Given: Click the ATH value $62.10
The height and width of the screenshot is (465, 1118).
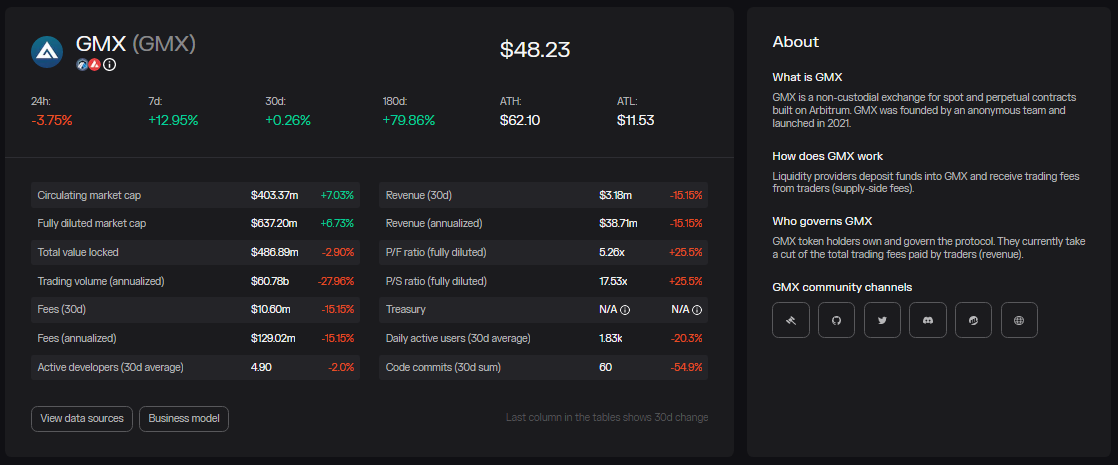Looking at the screenshot, I should pyautogui.click(x=520, y=121).
